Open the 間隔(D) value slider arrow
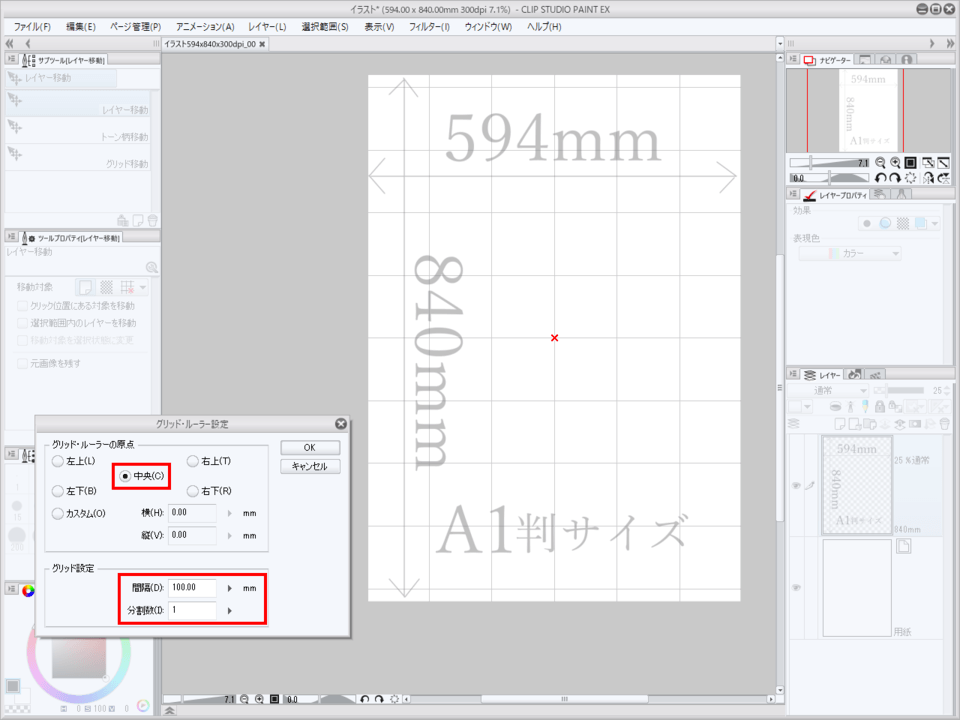960x720 pixels. click(x=231, y=588)
